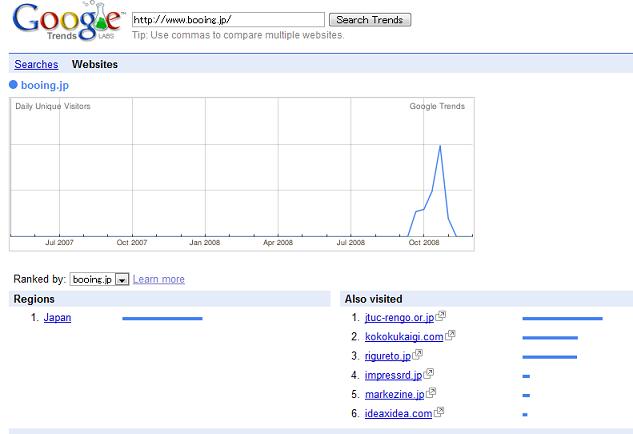Open external link icon beside kokokukaigi.com

(450, 335)
